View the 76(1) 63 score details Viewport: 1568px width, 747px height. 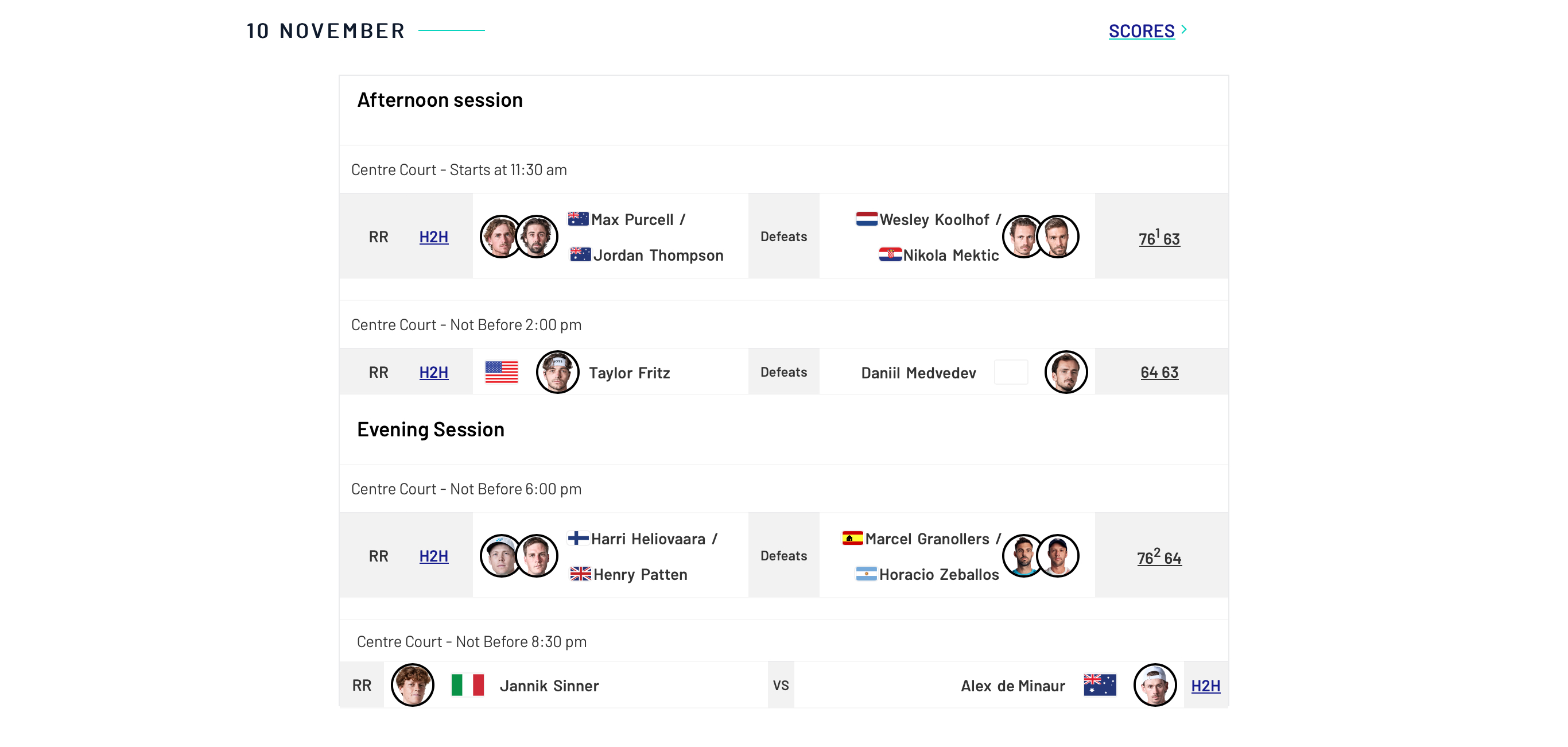point(1159,238)
